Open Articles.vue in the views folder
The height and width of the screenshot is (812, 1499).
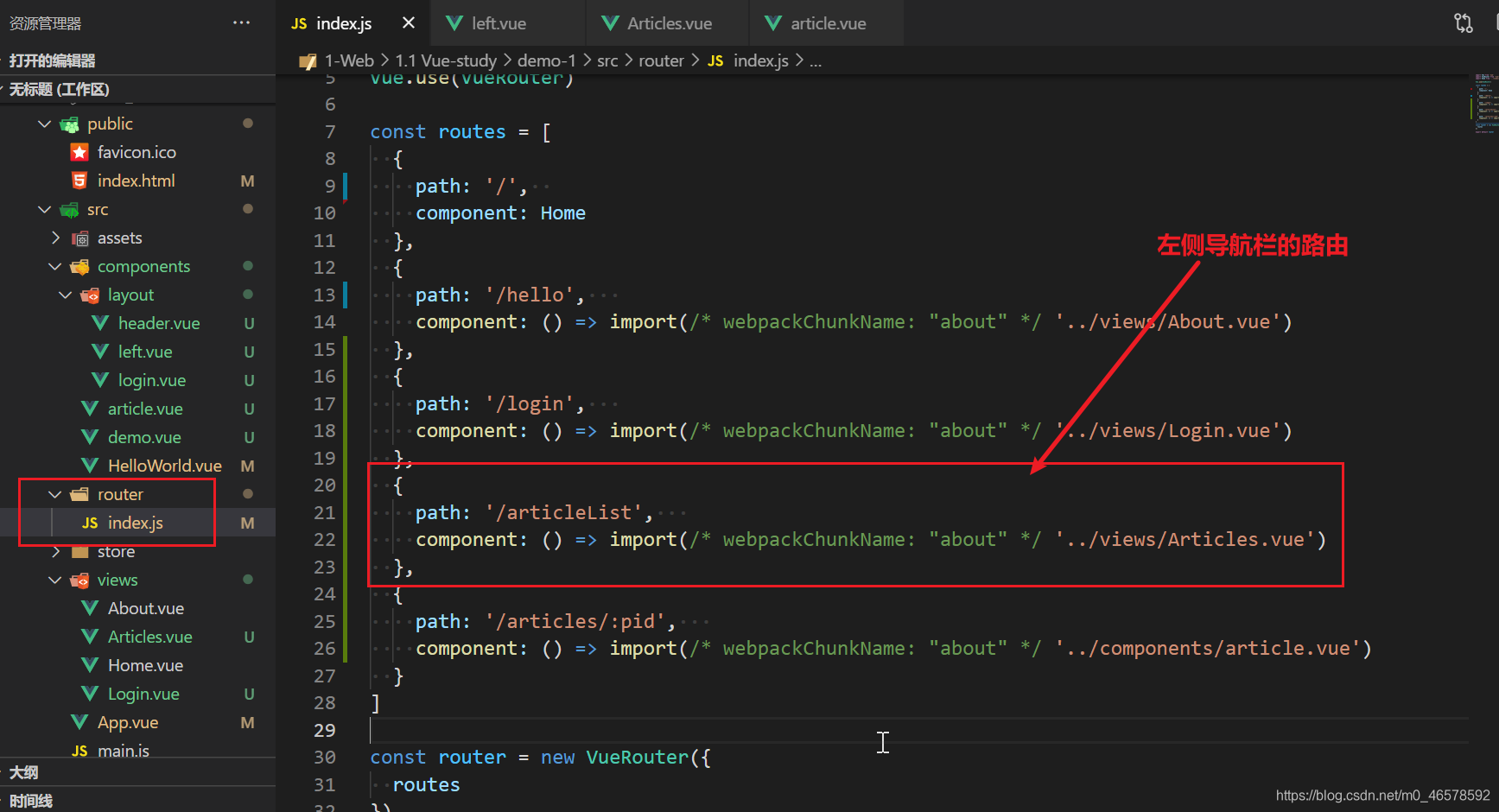pyautogui.click(x=150, y=637)
